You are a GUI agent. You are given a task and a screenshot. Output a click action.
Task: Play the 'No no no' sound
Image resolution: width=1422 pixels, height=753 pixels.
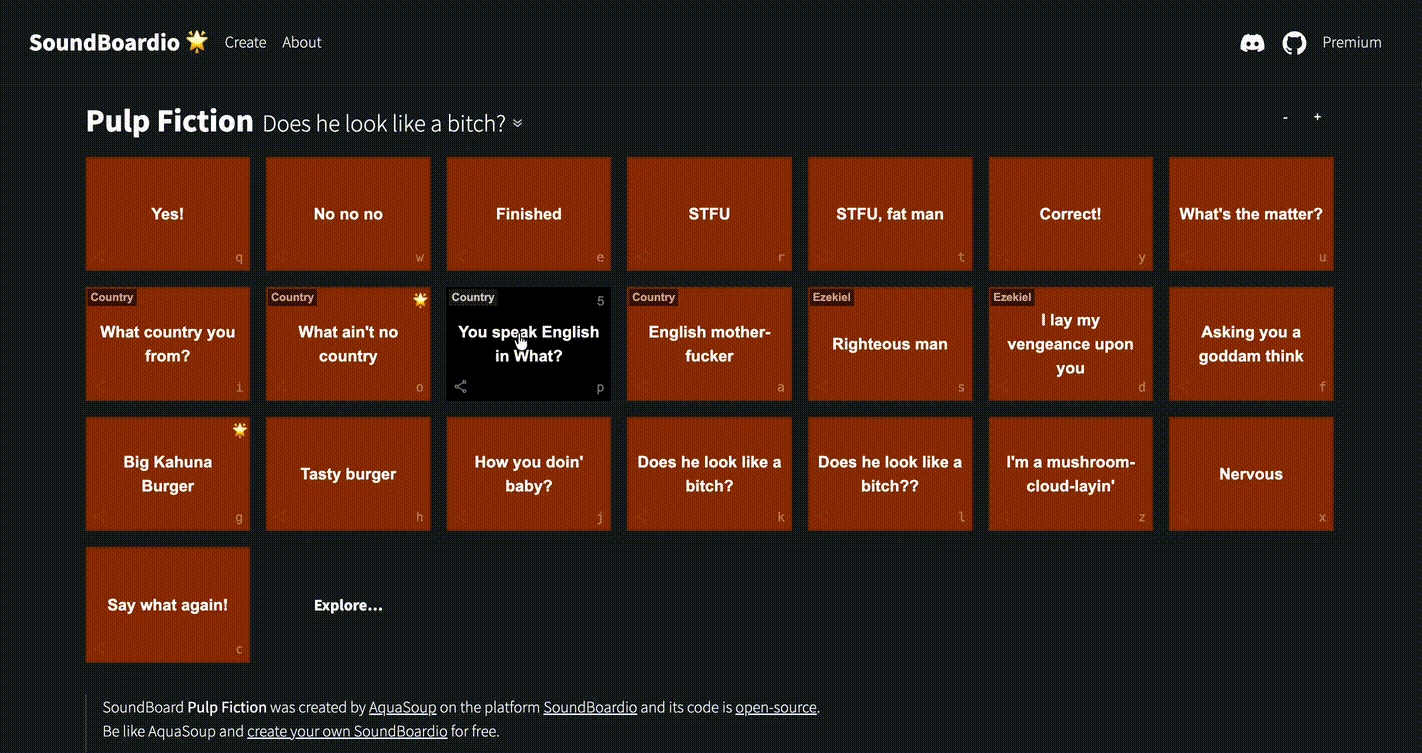click(348, 214)
